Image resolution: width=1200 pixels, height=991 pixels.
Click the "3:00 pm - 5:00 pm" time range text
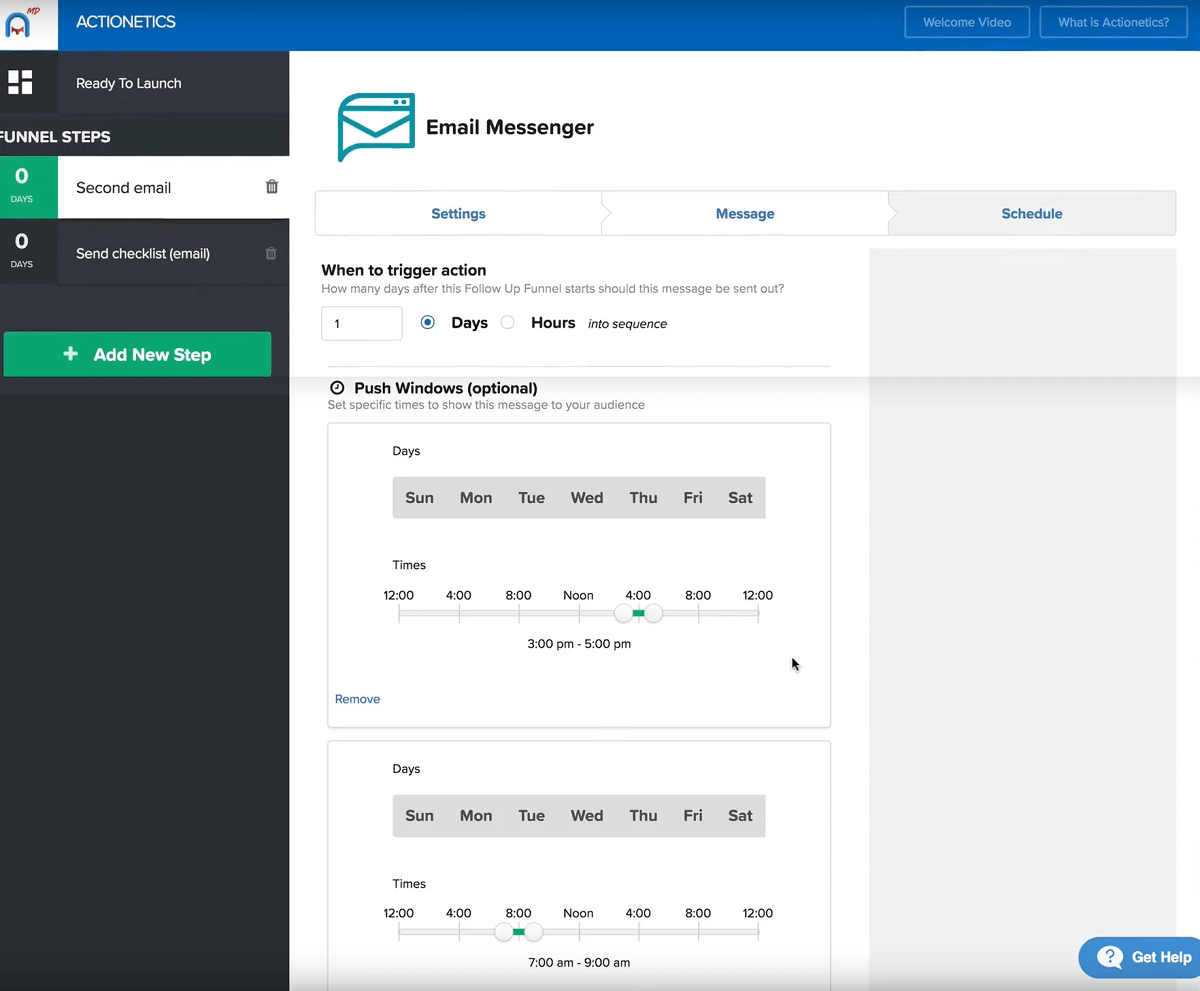coord(579,644)
